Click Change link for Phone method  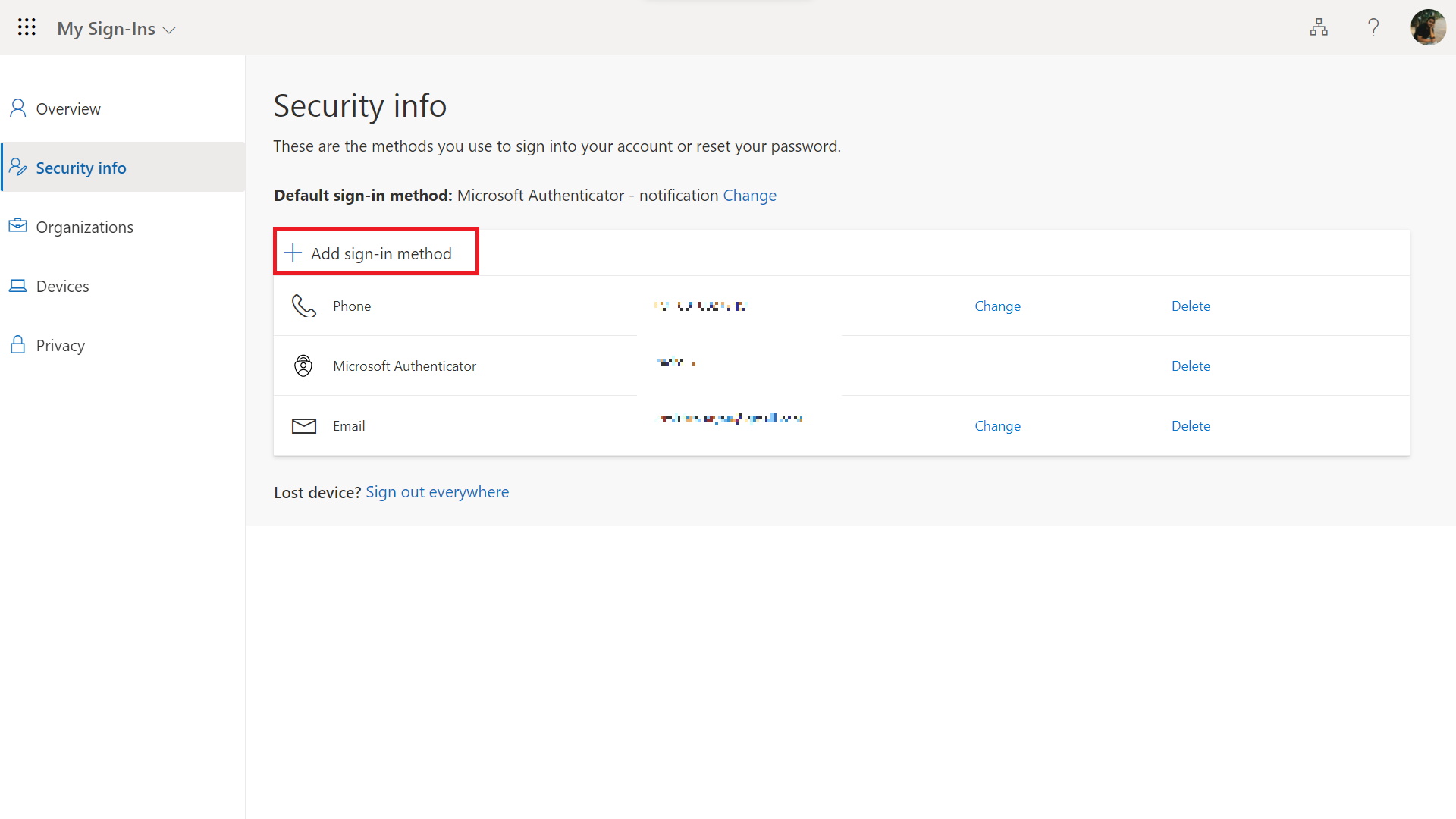pos(998,306)
